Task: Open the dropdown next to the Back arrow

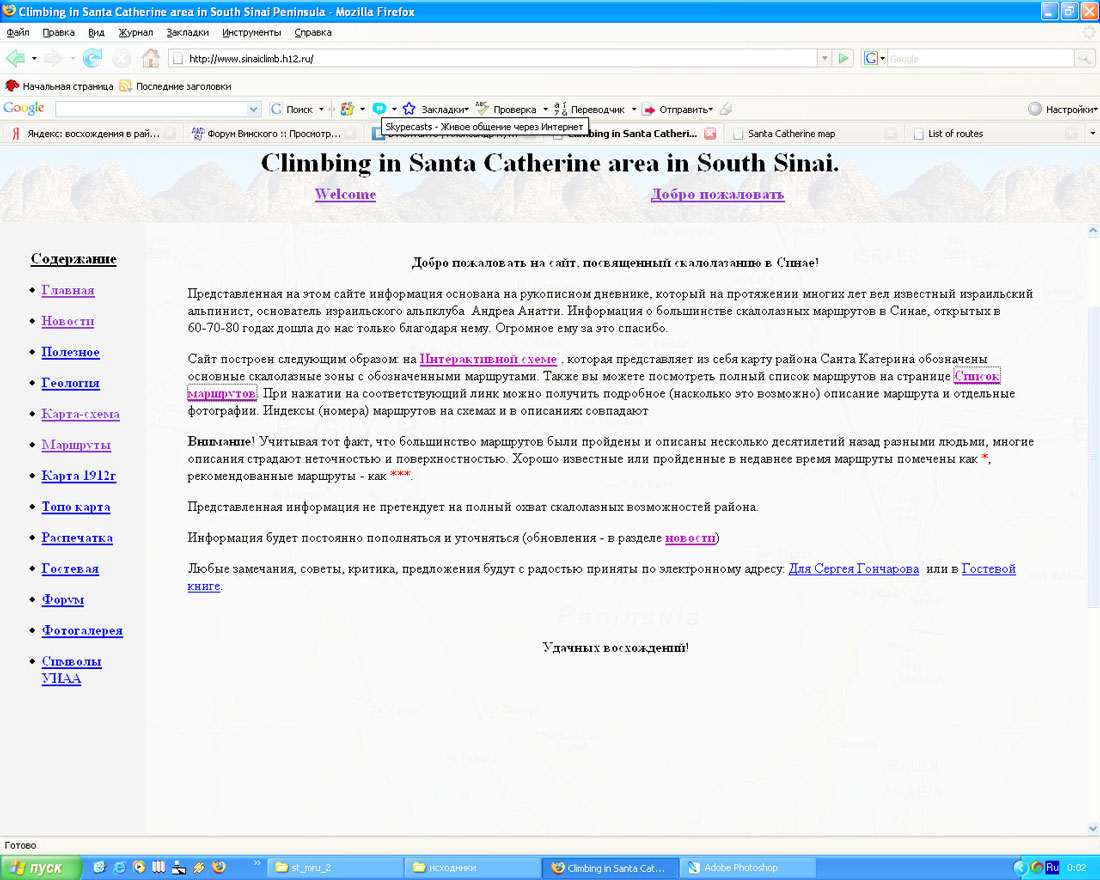Action: click(34, 58)
